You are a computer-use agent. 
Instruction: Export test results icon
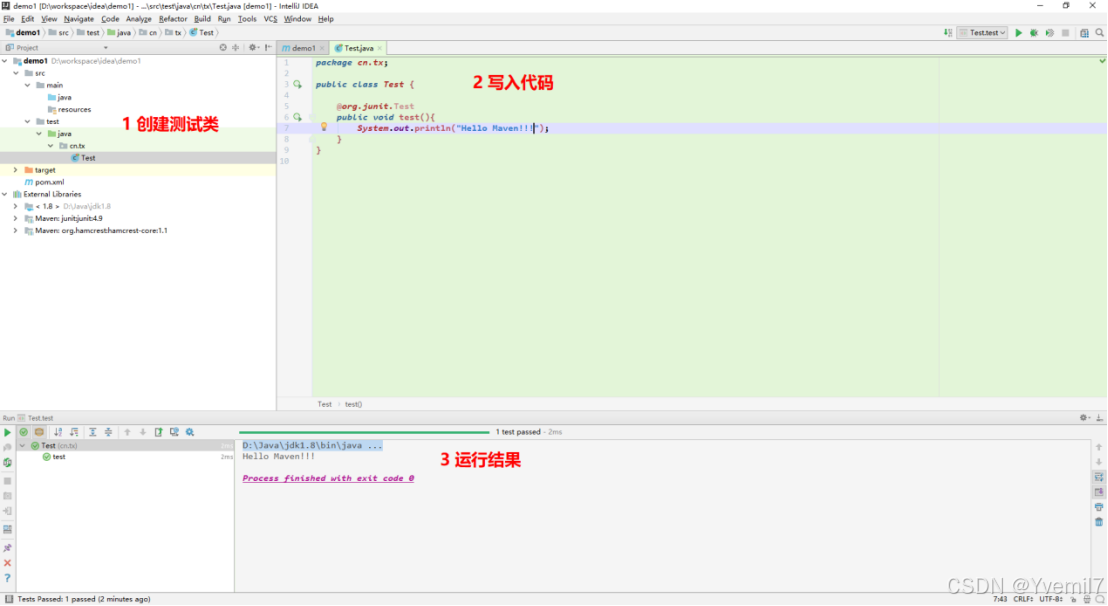pyautogui.click(x=158, y=432)
